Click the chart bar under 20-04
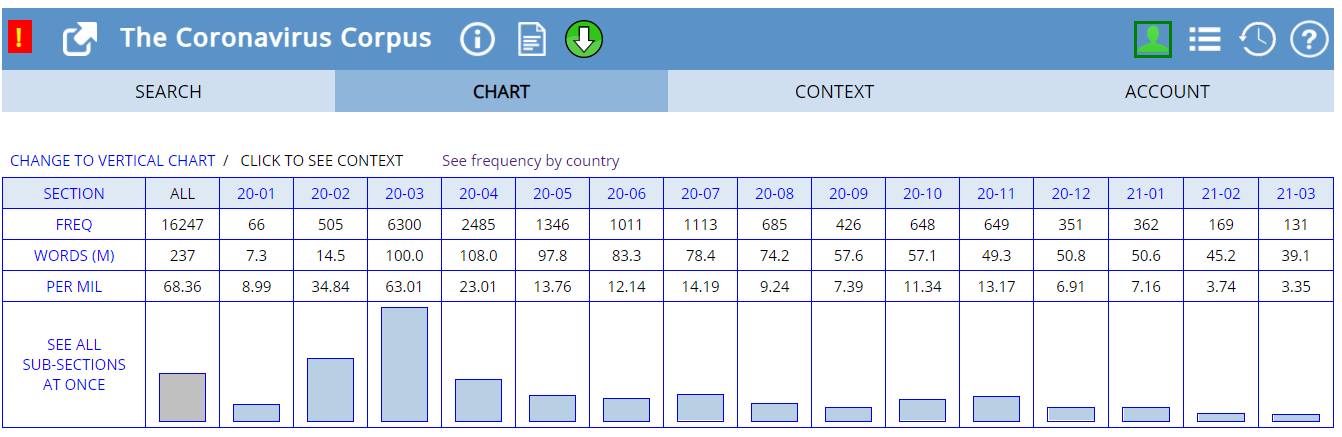Viewport: 1342px width, 437px height. pos(478,400)
